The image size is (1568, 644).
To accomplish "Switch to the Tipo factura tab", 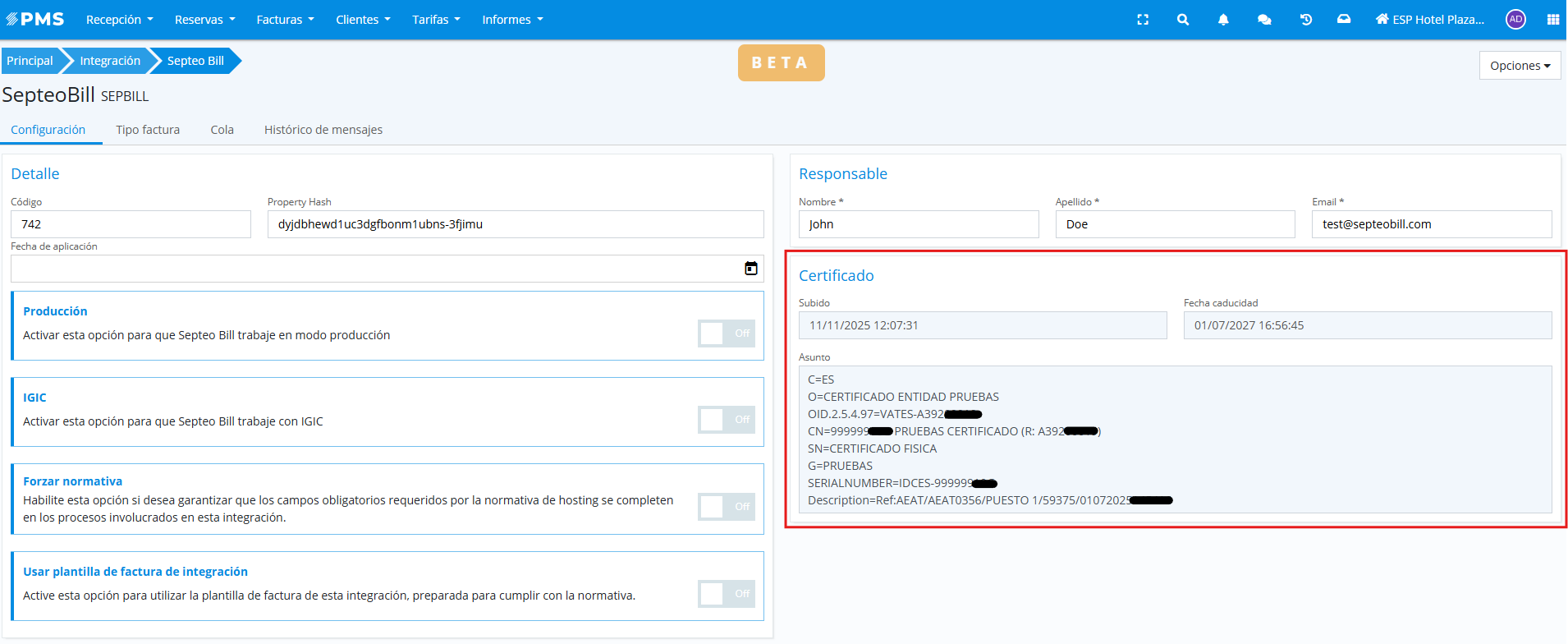I will (148, 130).
